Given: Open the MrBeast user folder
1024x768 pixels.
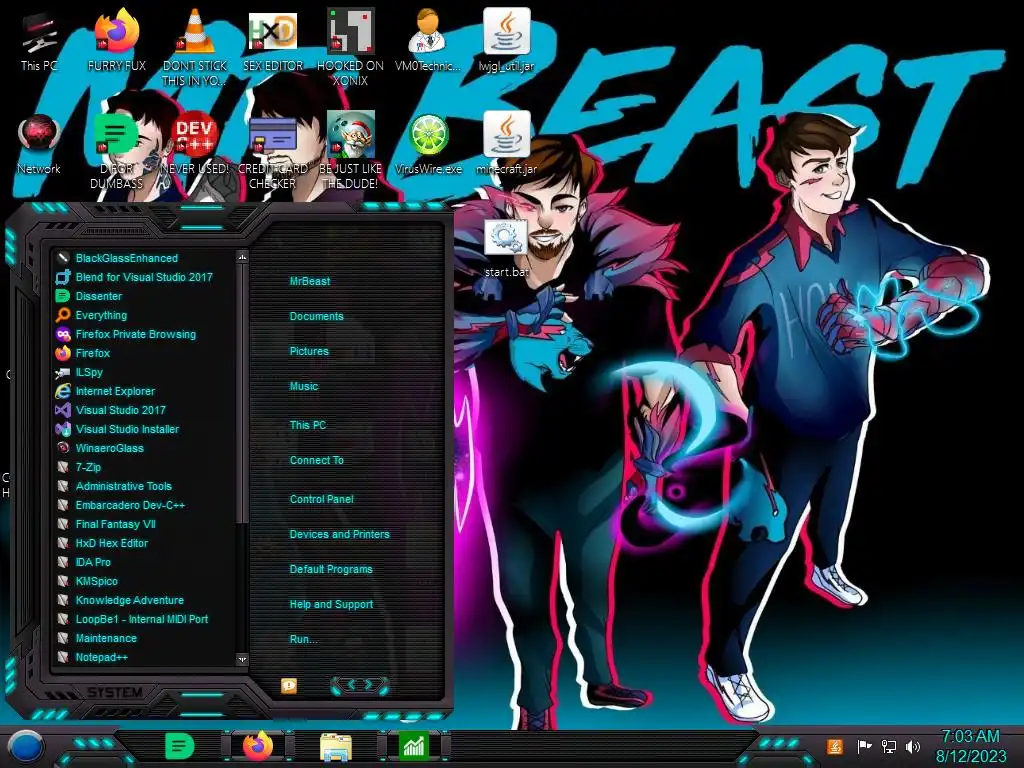Looking at the screenshot, I should tap(310, 281).
